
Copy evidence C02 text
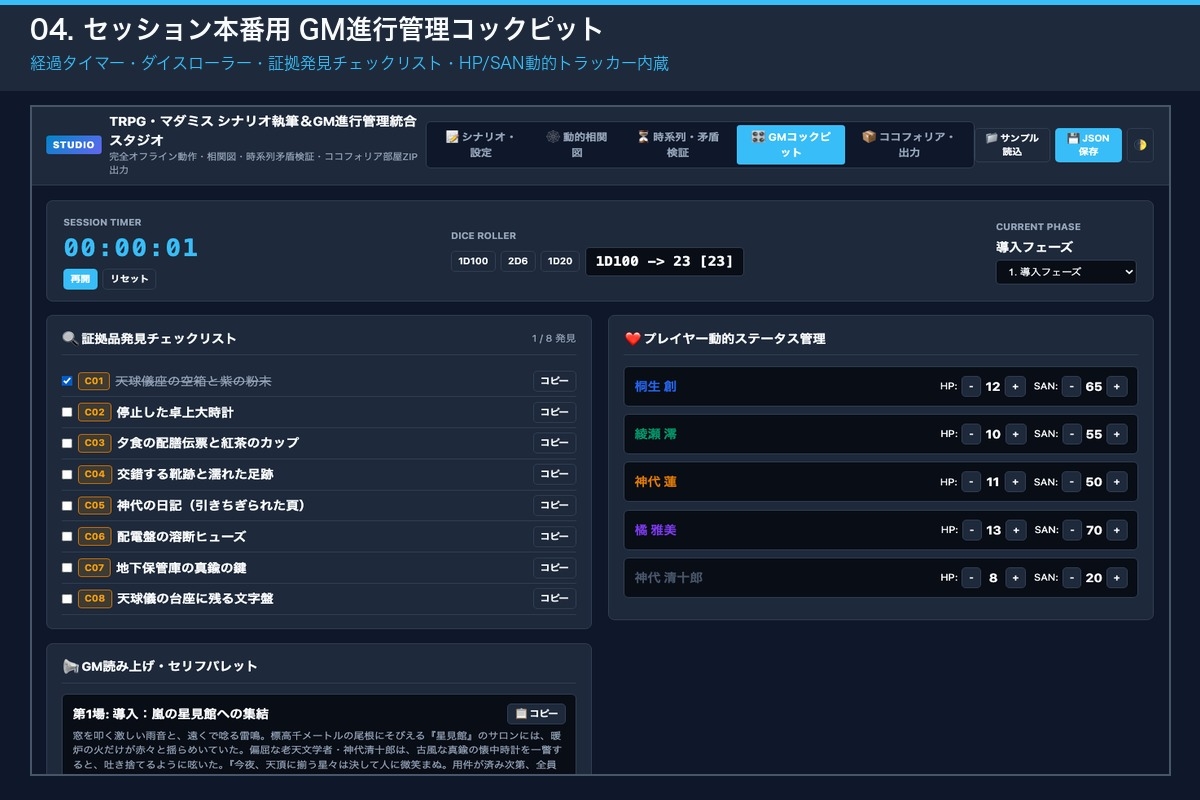pos(554,412)
